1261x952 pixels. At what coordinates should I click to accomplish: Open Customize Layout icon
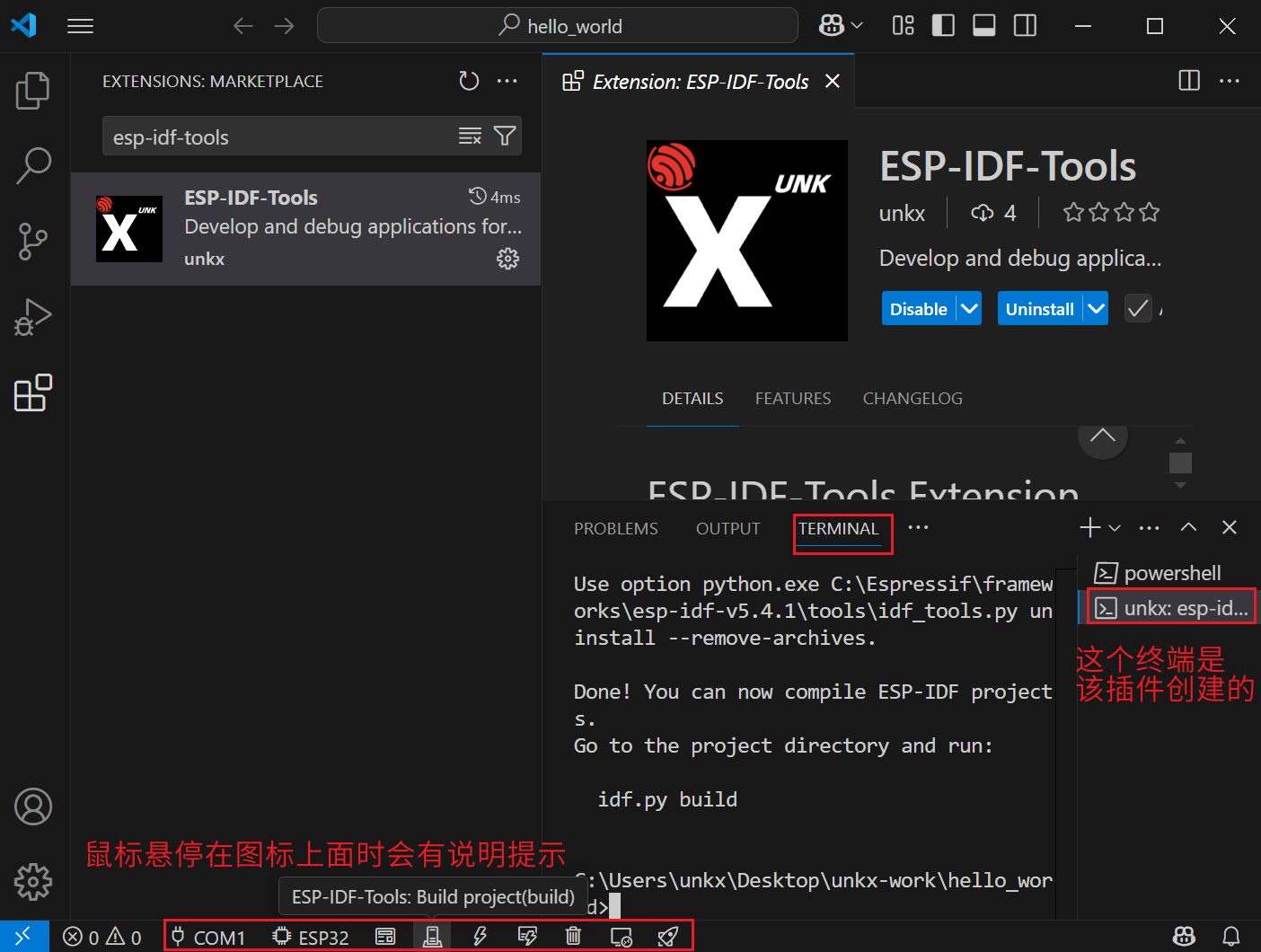tap(904, 26)
